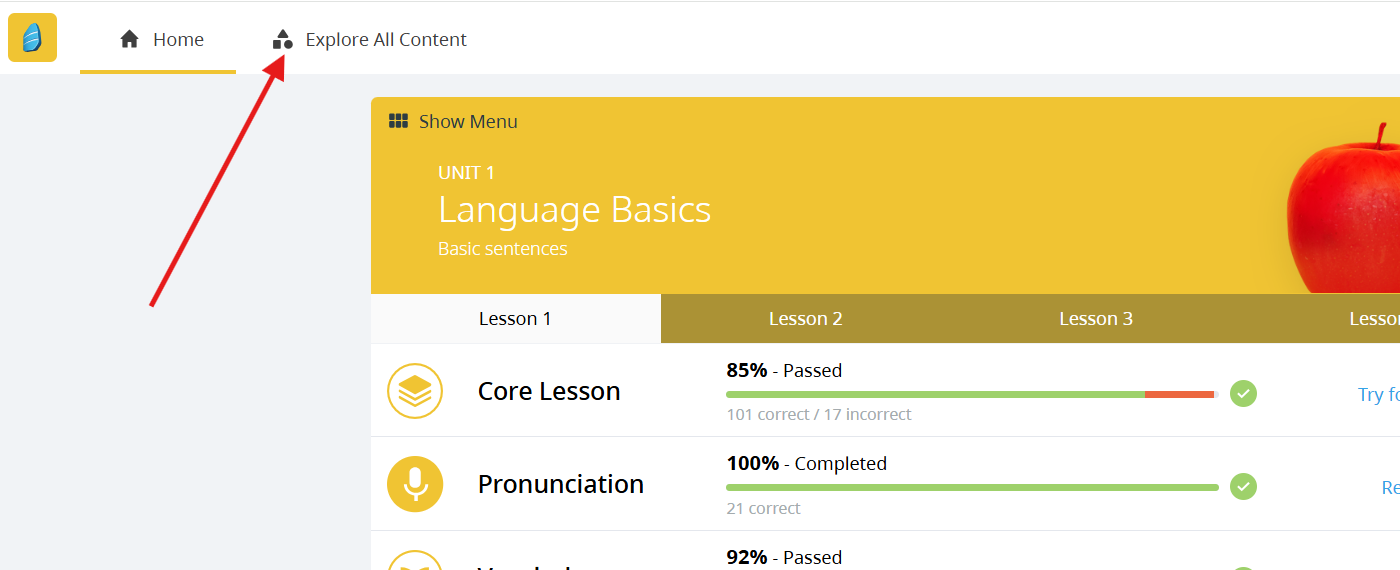Screen dimensions: 1400x570
Task: Click the Language Basics unit title
Action: point(575,210)
